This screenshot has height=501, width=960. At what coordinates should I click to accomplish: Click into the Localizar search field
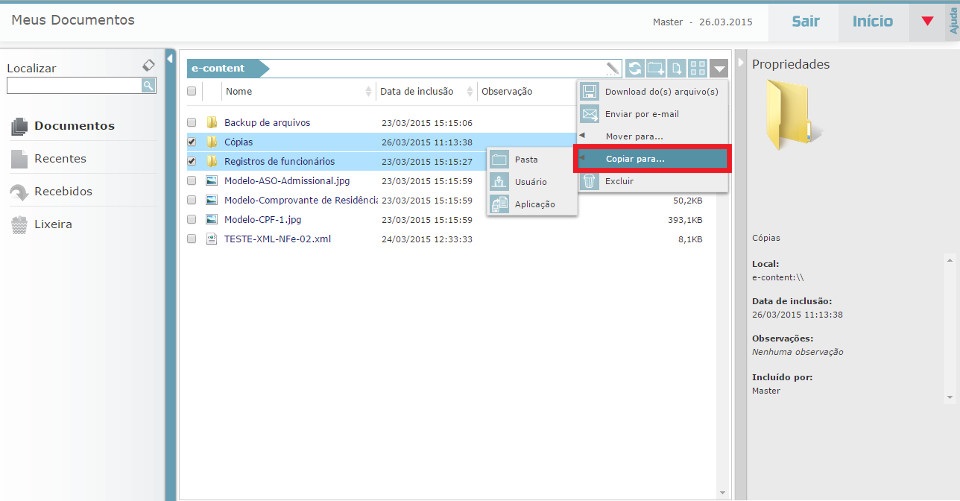[73, 86]
